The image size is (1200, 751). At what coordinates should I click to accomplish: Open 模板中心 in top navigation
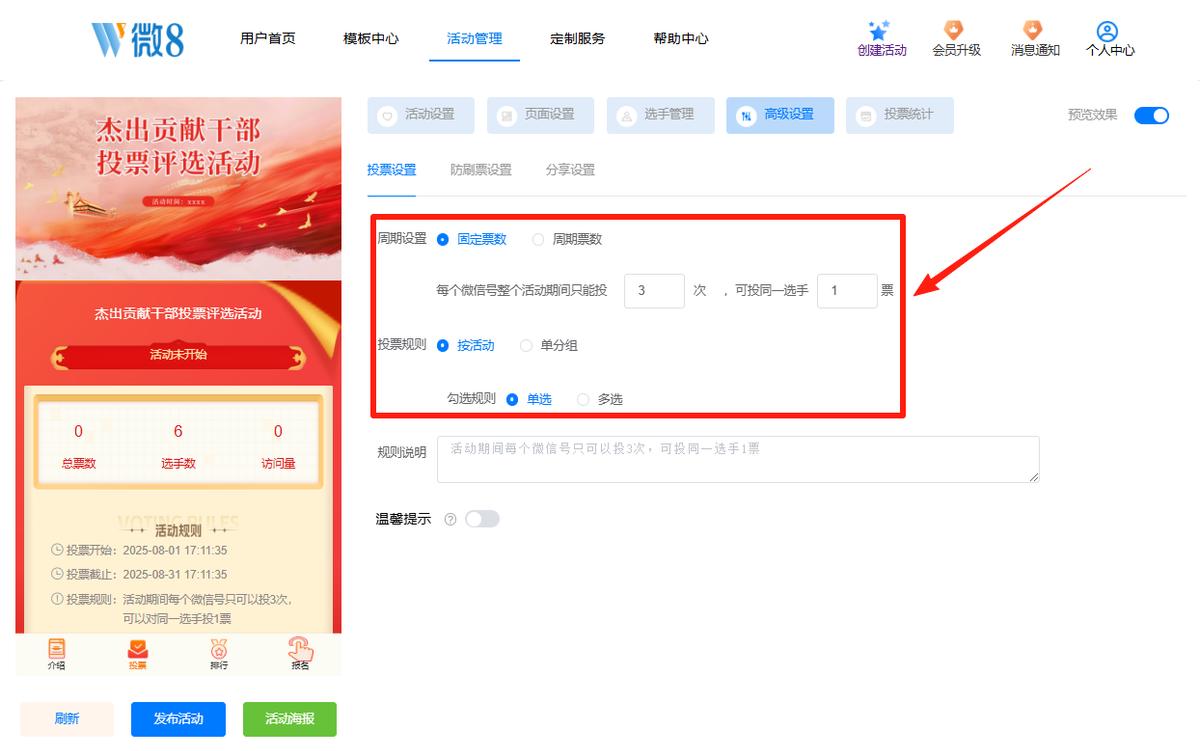pos(371,39)
